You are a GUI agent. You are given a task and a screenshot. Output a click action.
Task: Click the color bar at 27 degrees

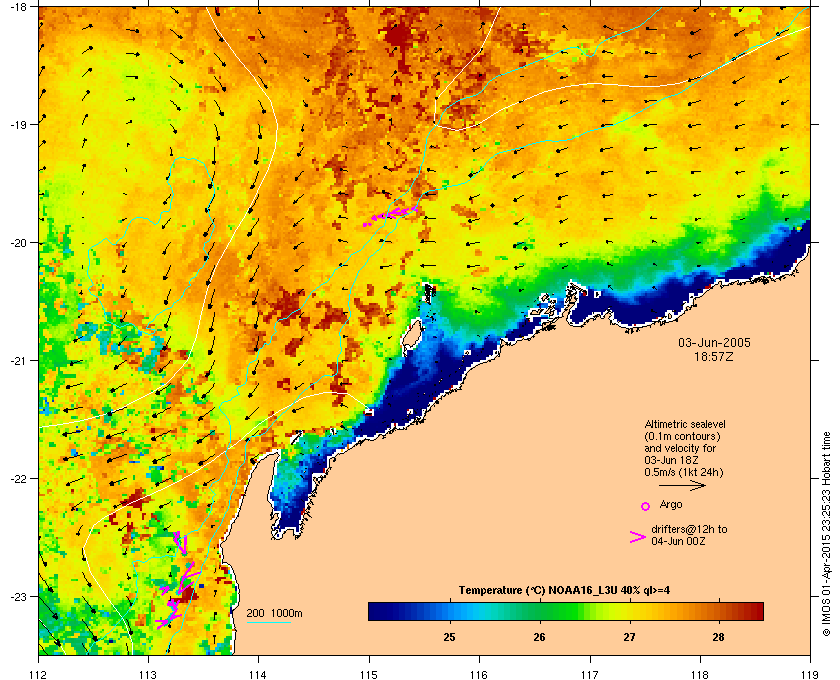pyautogui.click(x=629, y=611)
